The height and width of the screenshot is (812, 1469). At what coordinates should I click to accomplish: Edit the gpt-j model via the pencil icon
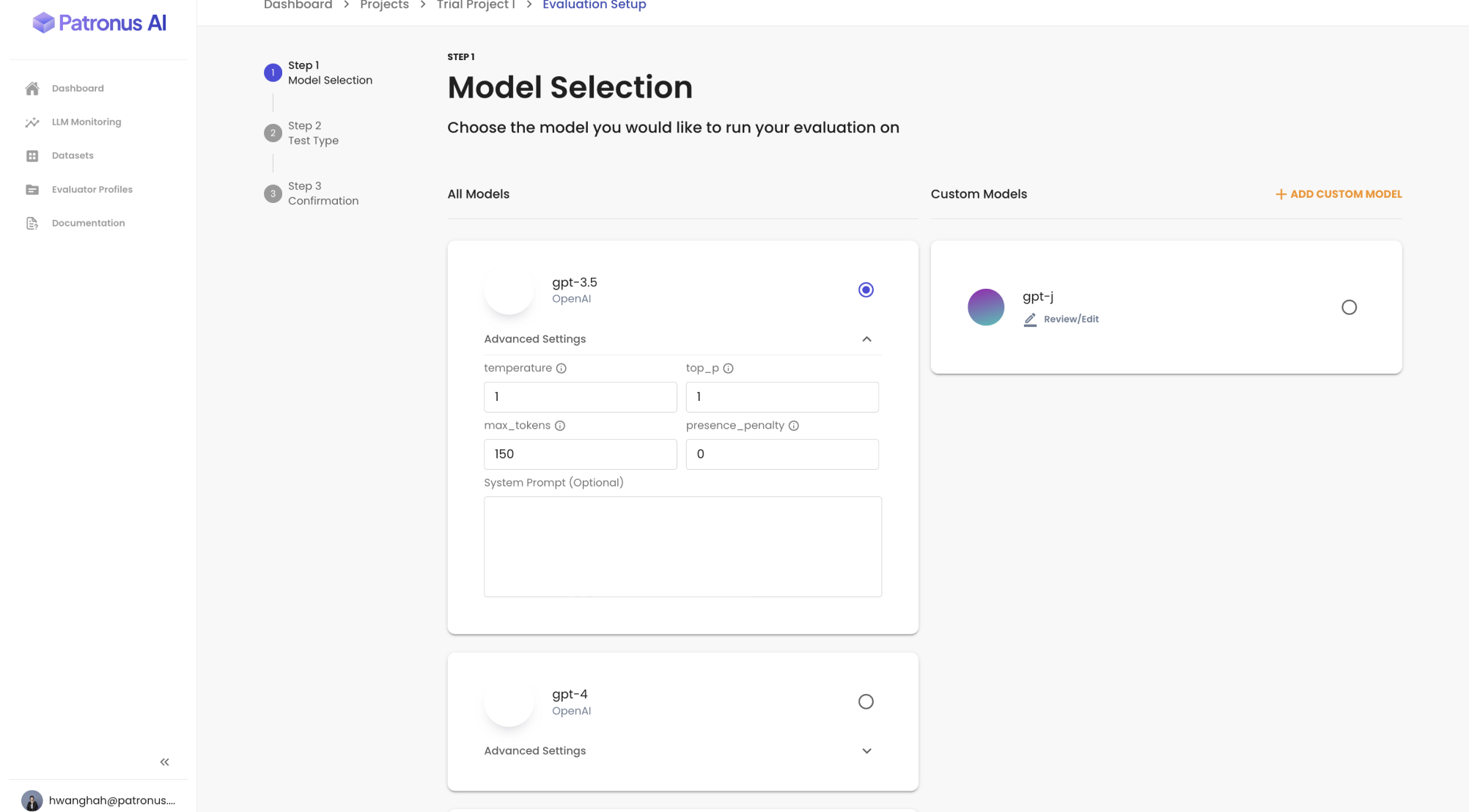(x=1030, y=320)
